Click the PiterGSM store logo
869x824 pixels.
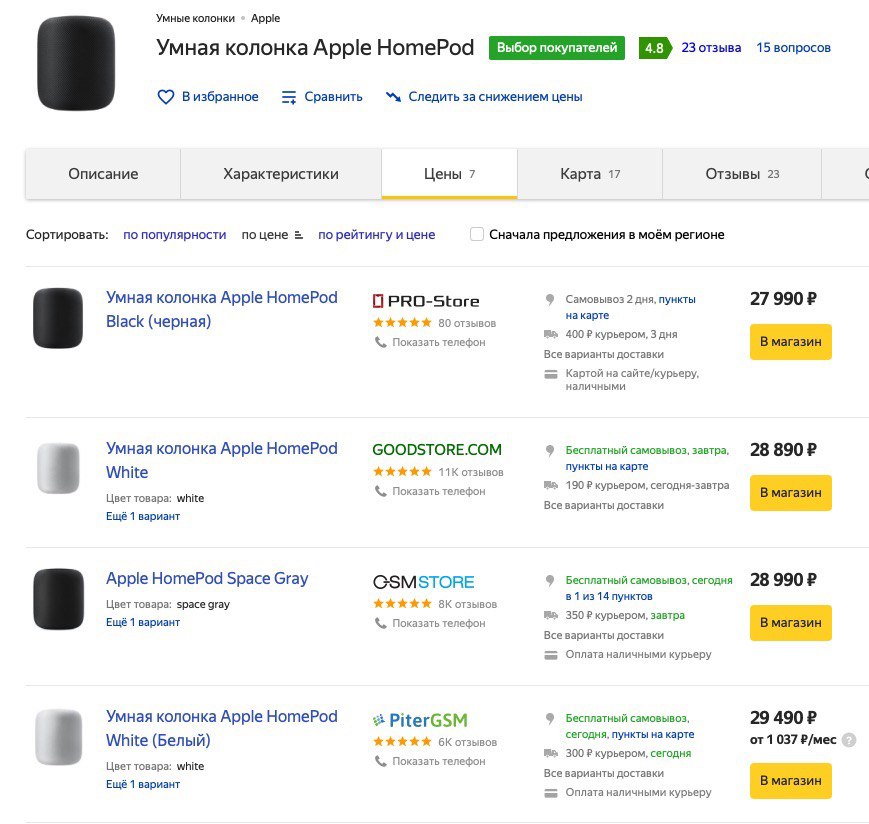(420, 720)
